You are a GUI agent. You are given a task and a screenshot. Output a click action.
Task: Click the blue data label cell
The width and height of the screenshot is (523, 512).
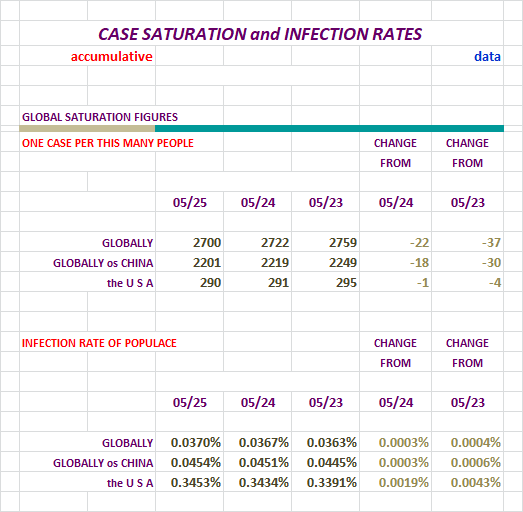(x=487, y=56)
